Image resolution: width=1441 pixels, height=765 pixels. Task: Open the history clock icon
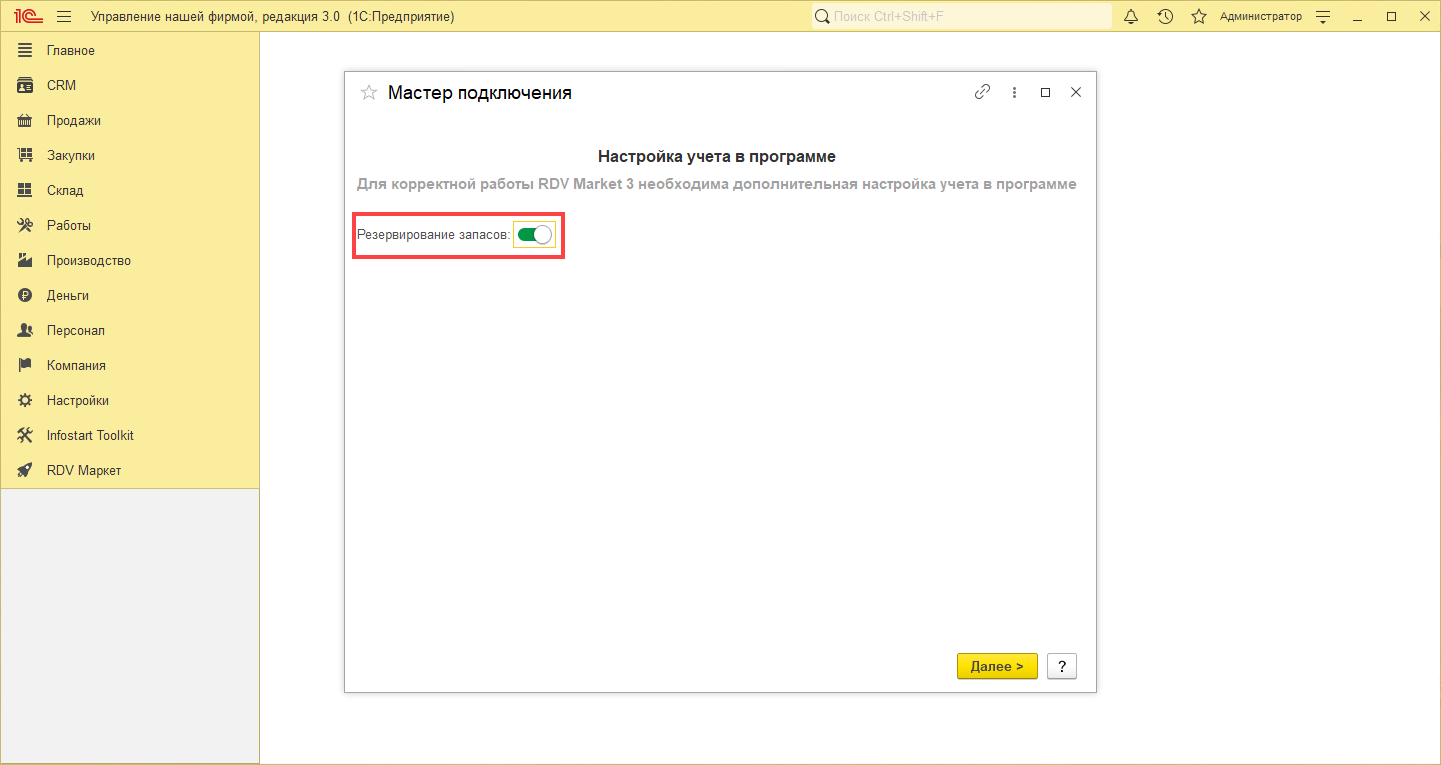(1165, 16)
